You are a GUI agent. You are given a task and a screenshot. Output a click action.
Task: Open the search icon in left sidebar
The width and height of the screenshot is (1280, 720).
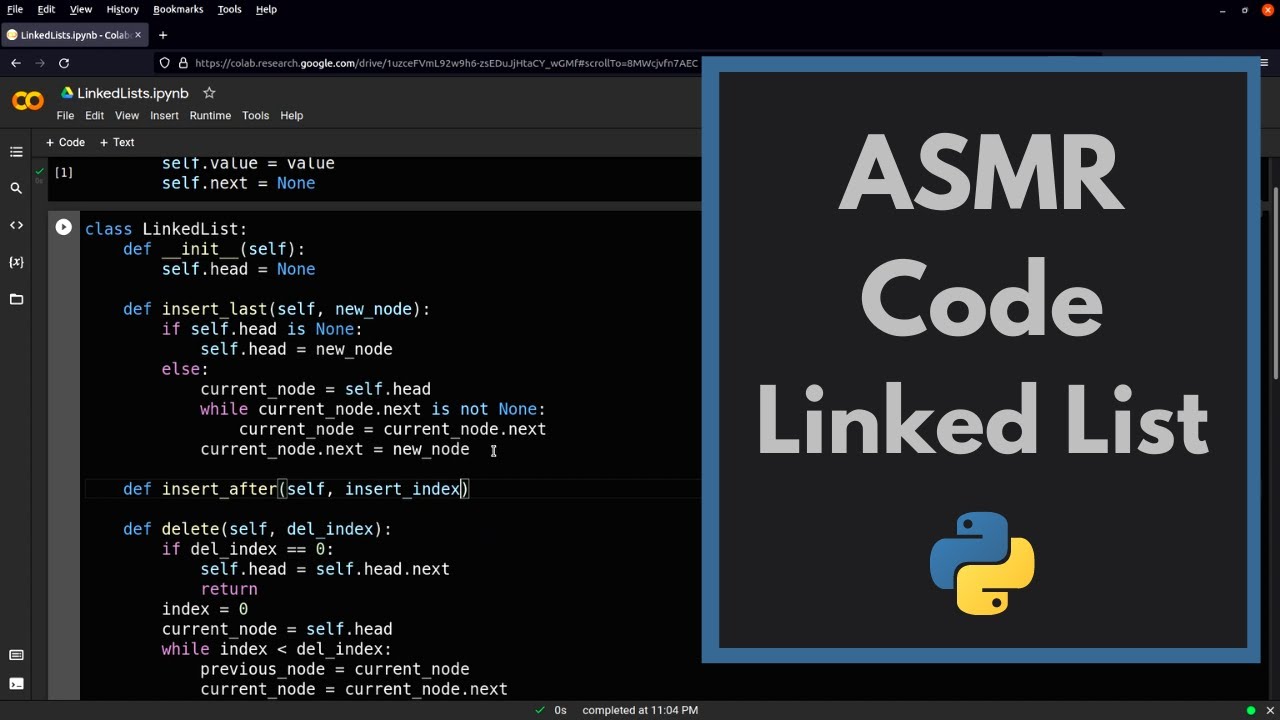click(x=16, y=188)
